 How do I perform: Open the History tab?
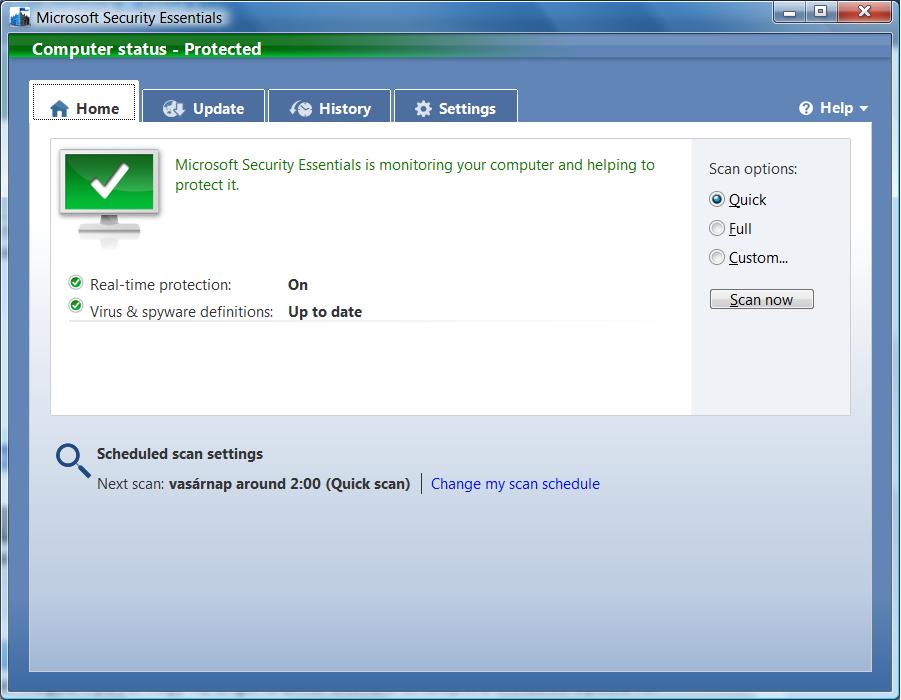[x=330, y=109]
